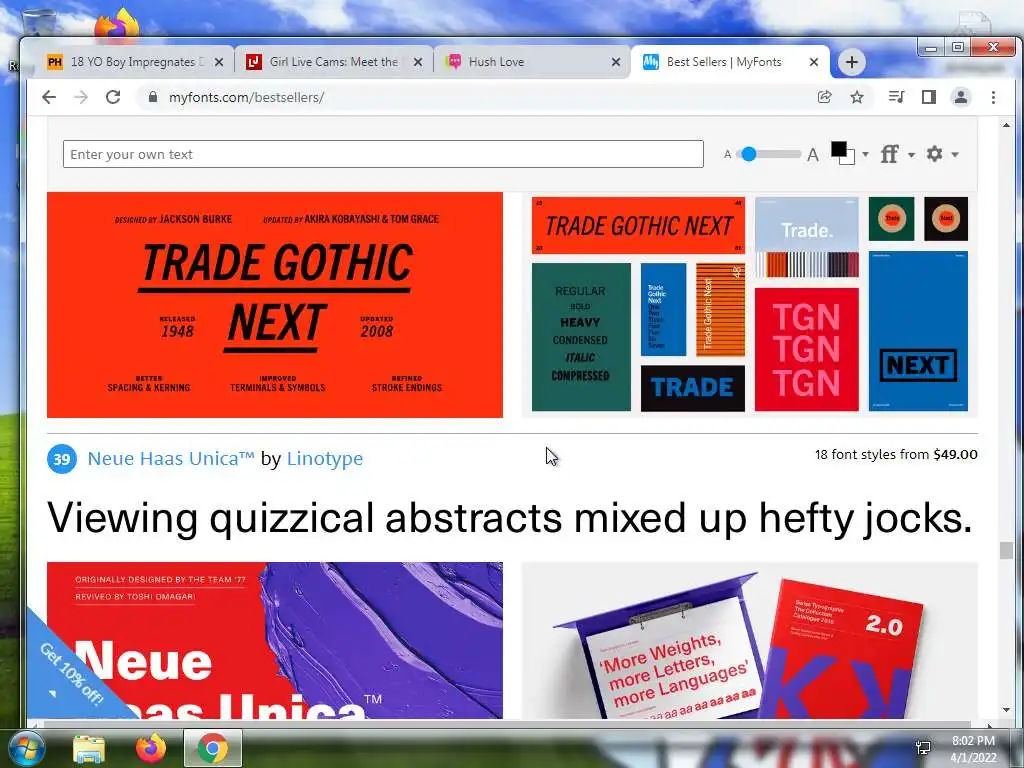Switch to the Hush Love tab

click(524, 62)
